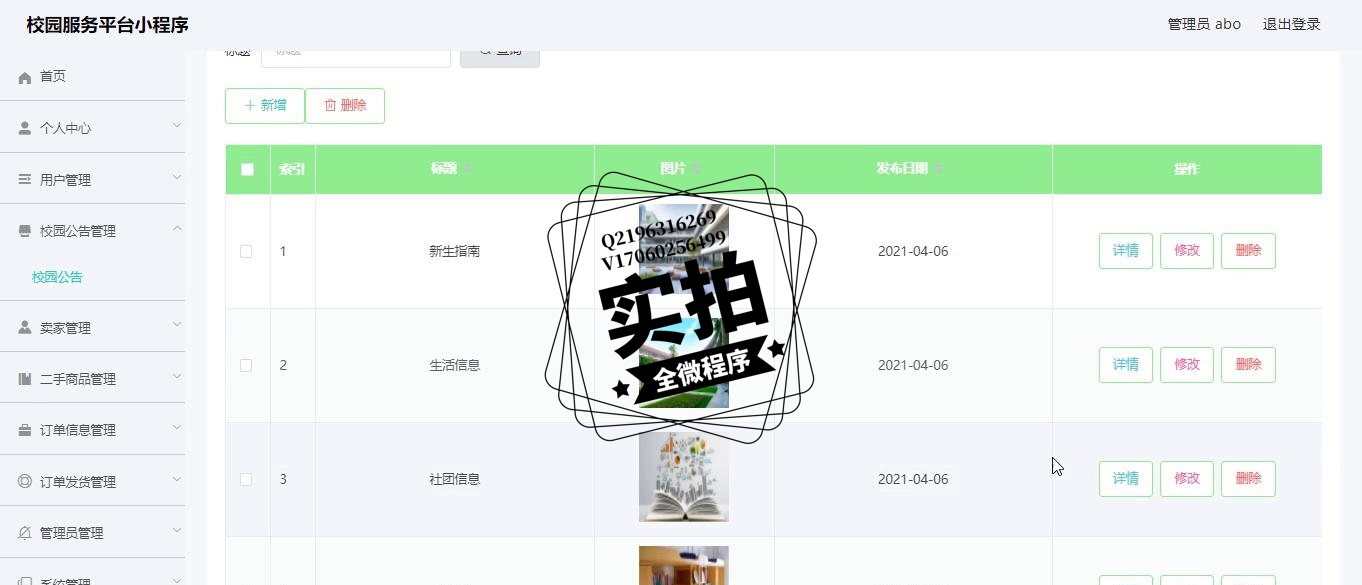Toggle the select-all checkbox in table header
This screenshot has width=1362, height=585.
click(x=248, y=169)
